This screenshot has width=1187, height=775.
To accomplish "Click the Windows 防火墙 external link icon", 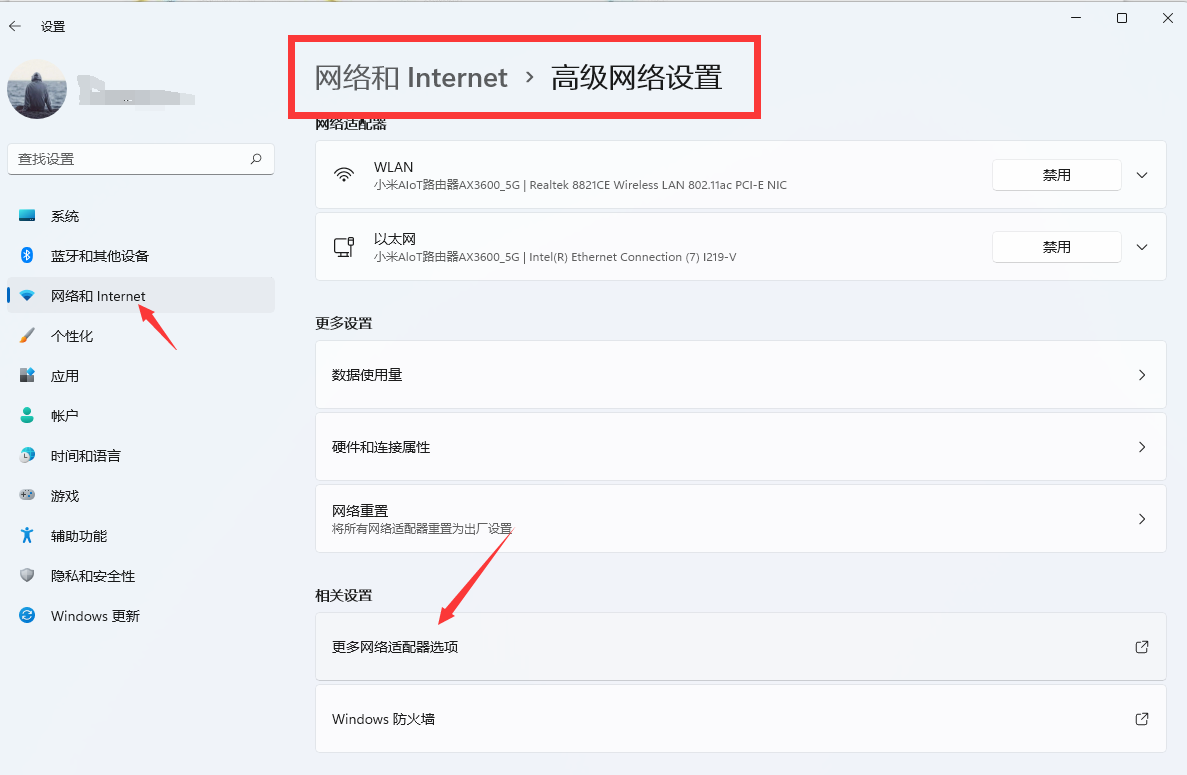I will 1141,719.
